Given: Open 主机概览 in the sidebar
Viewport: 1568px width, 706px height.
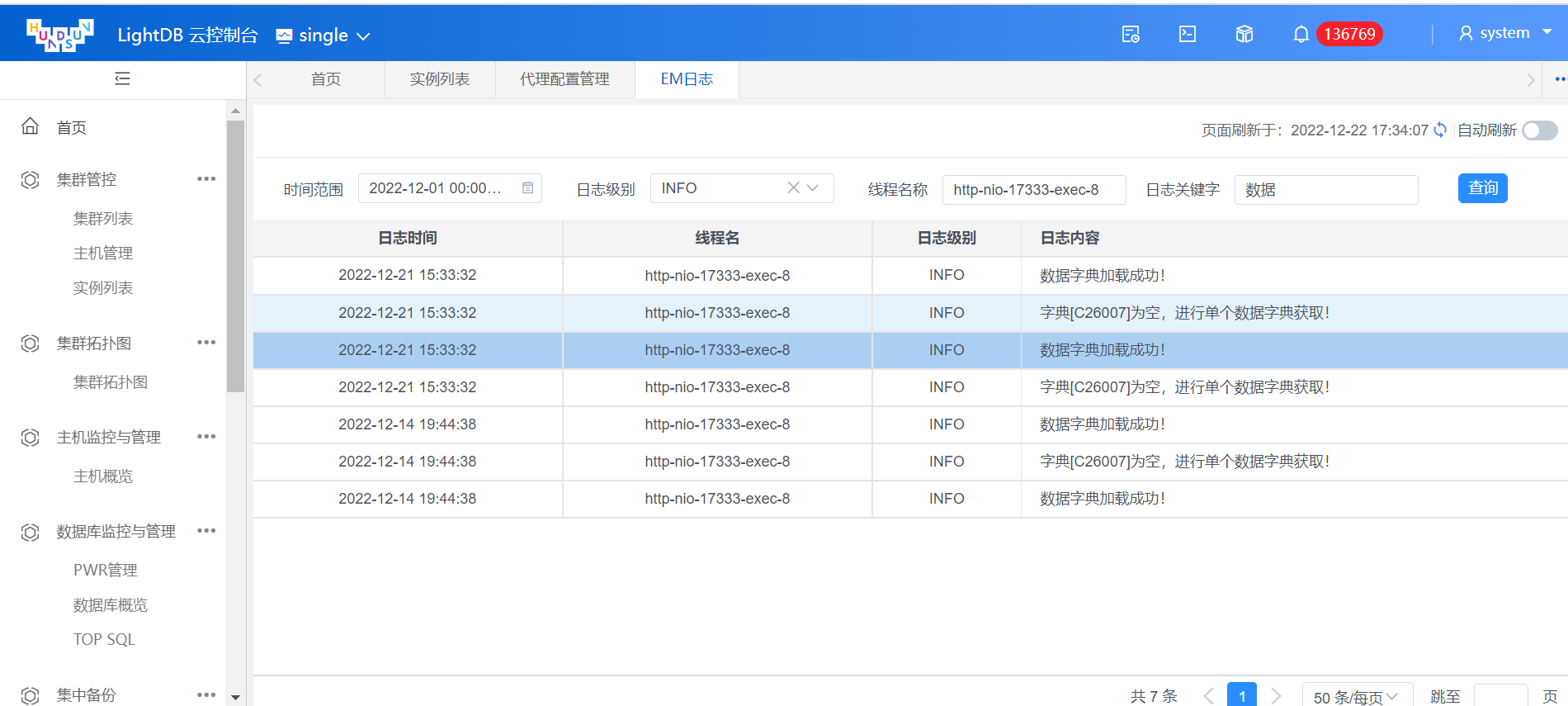Looking at the screenshot, I should 103,476.
